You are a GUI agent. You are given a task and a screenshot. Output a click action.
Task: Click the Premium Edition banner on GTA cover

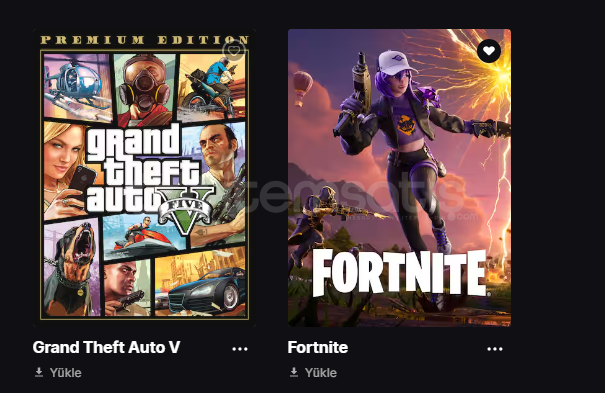[145, 40]
